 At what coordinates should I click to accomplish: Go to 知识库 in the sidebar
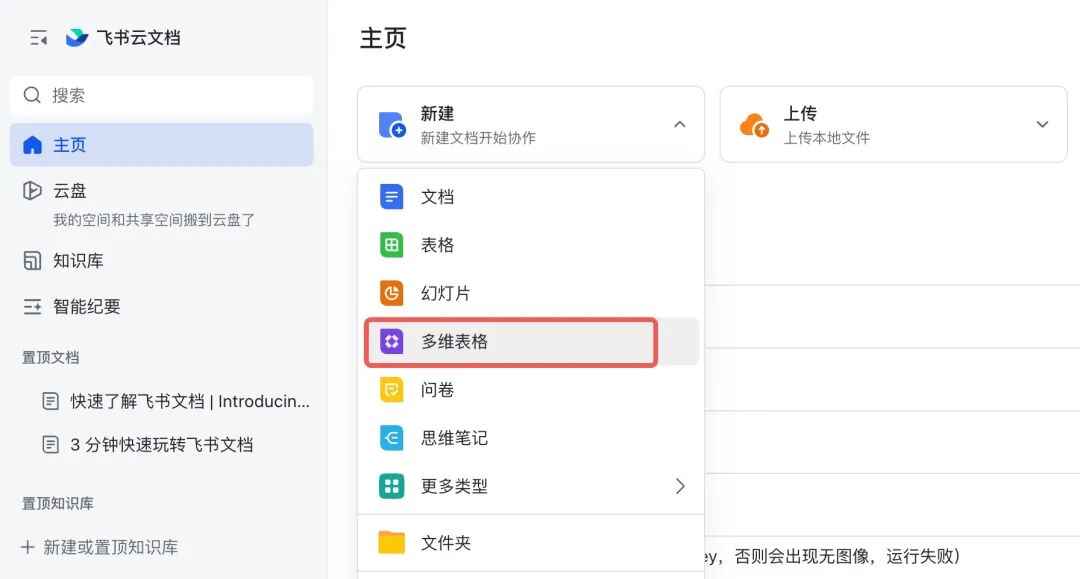tap(77, 261)
